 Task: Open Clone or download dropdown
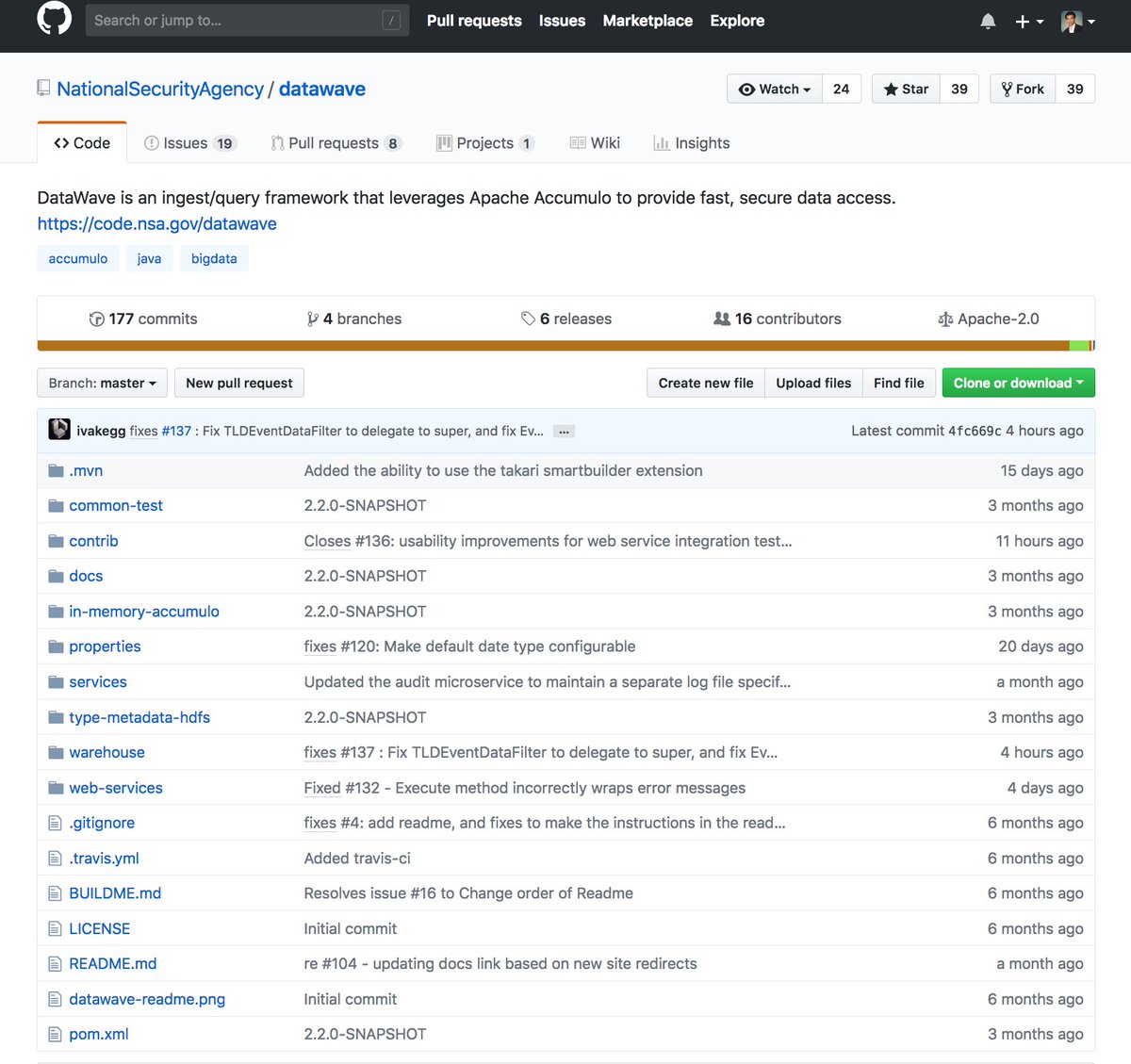click(x=1018, y=383)
